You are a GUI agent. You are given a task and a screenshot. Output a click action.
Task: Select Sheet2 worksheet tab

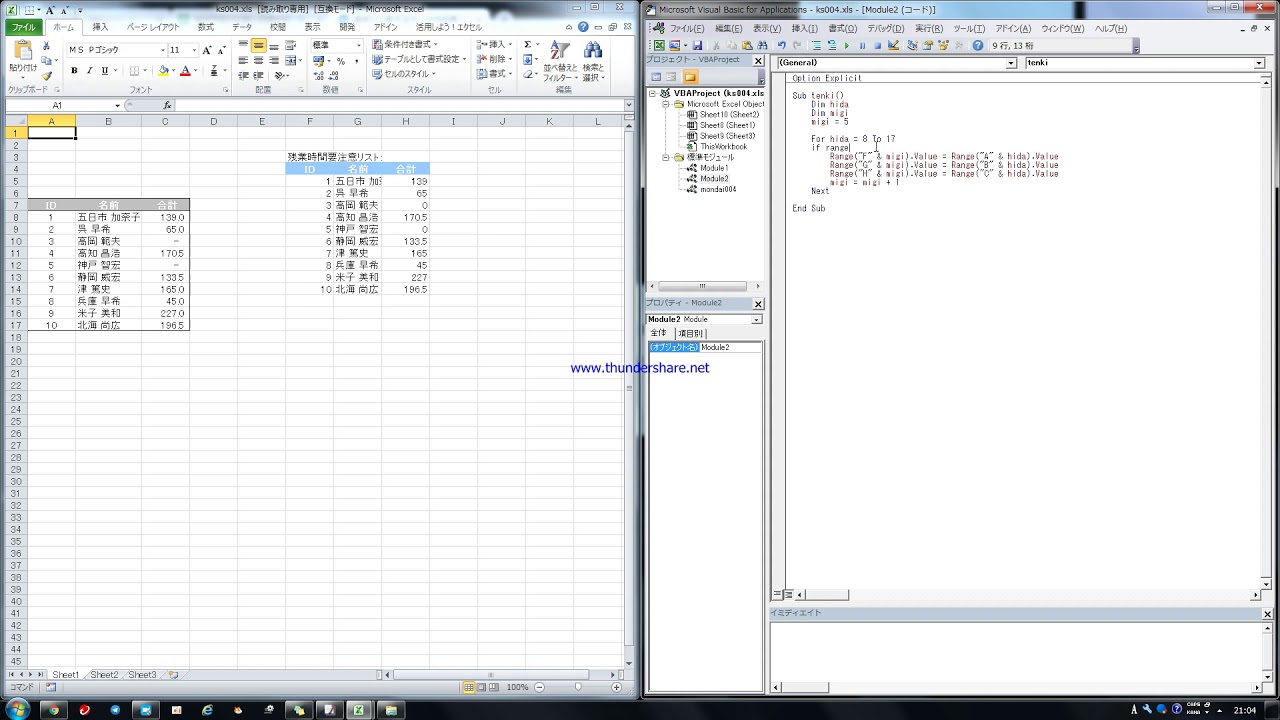[x=104, y=675]
